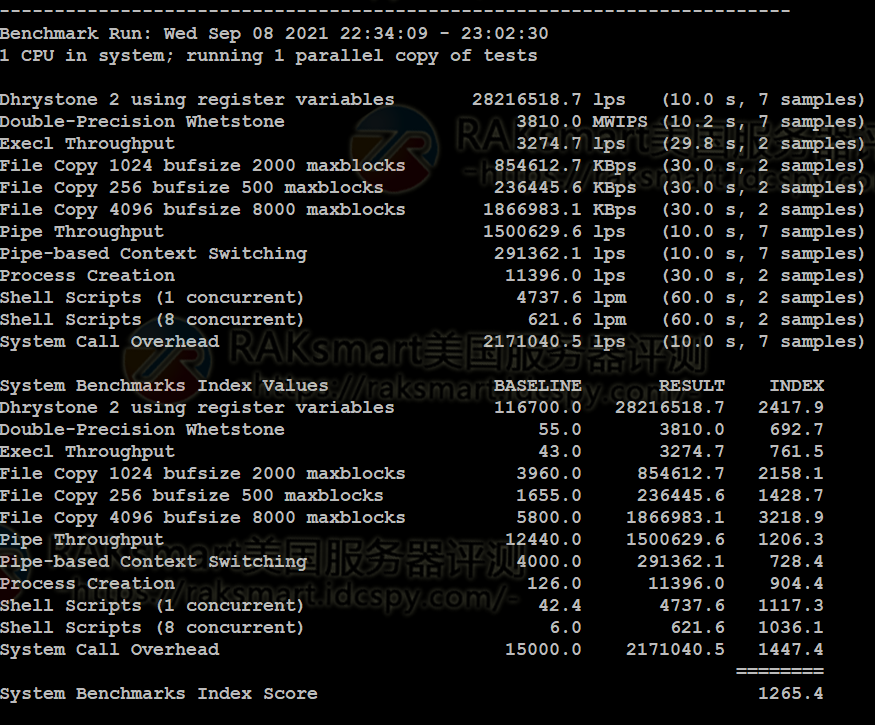875x725 pixels.
Task: Click Process Creation value 11396.0 lps
Action: pos(565,276)
